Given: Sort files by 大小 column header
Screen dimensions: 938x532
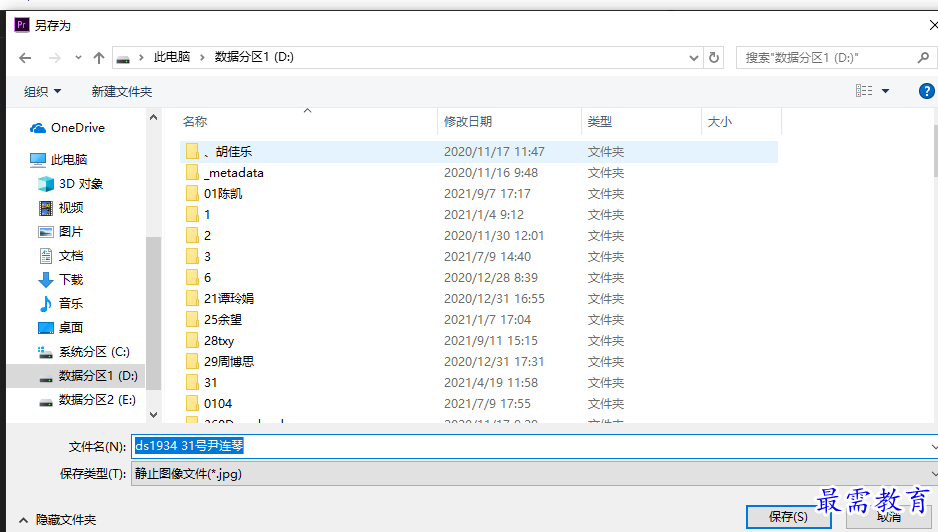Looking at the screenshot, I should click(720, 121).
